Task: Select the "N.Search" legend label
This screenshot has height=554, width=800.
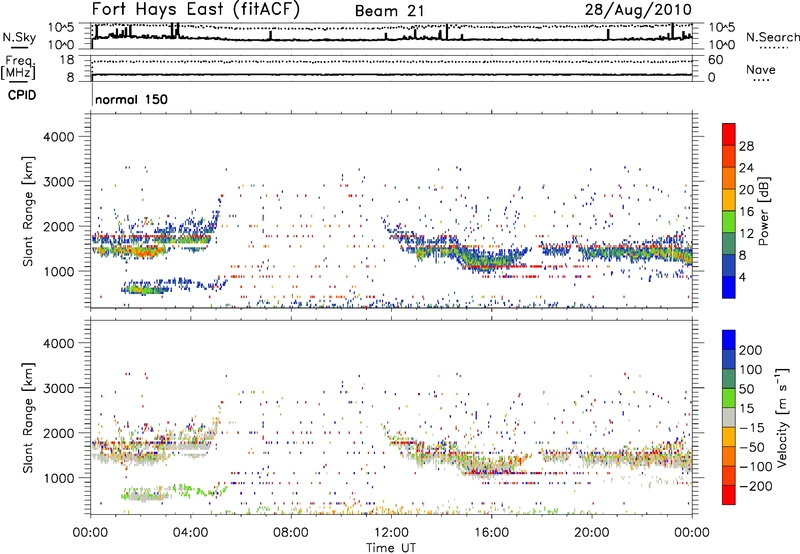Action: point(772,37)
